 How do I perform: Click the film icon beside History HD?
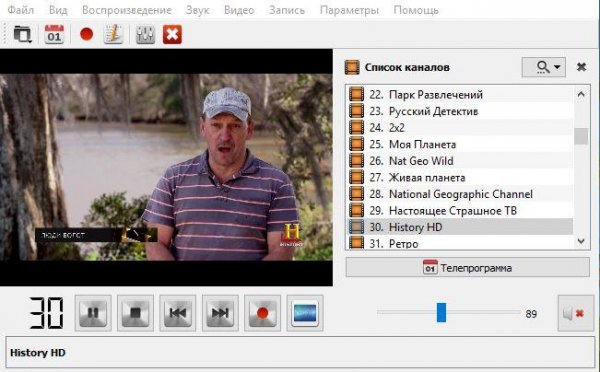(x=356, y=227)
